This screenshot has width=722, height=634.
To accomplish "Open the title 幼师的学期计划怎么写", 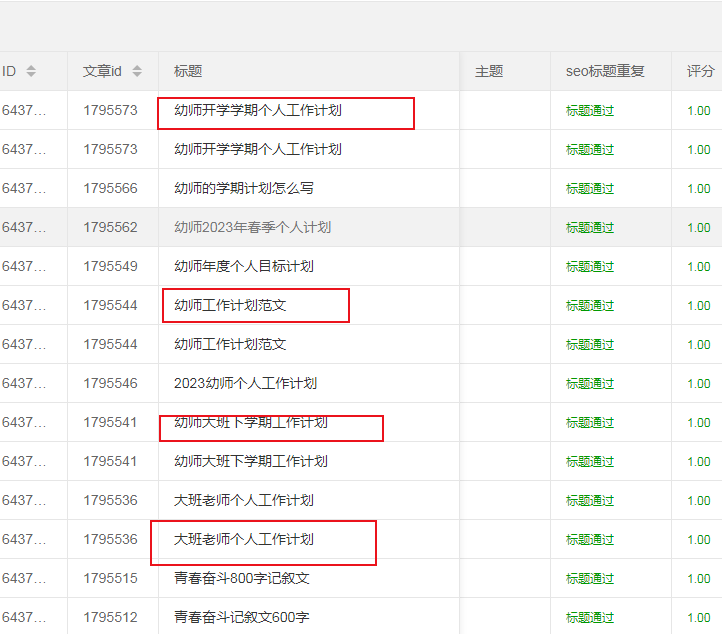I will click(244, 188).
